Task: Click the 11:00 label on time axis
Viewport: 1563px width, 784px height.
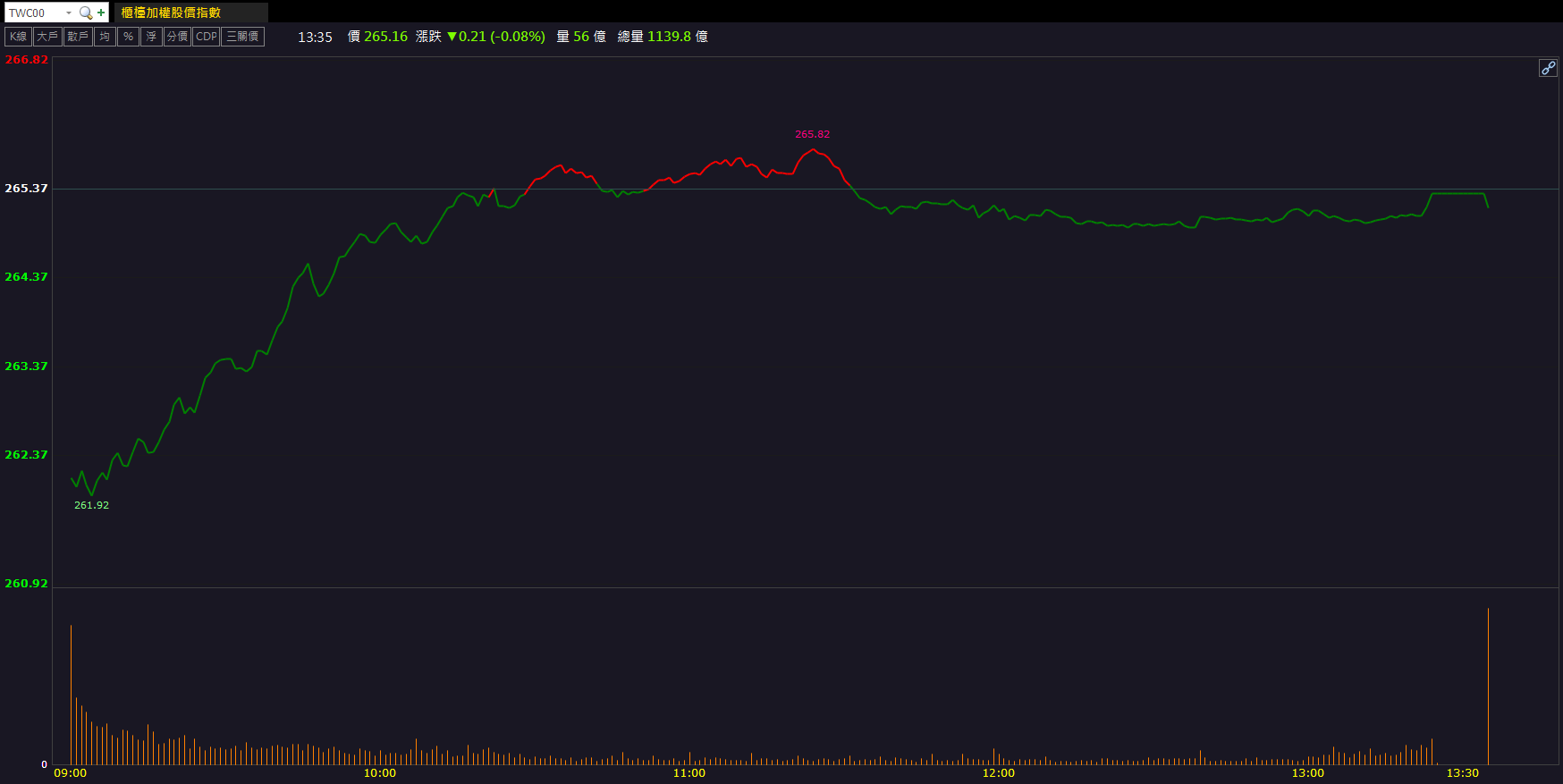Action: click(689, 773)
